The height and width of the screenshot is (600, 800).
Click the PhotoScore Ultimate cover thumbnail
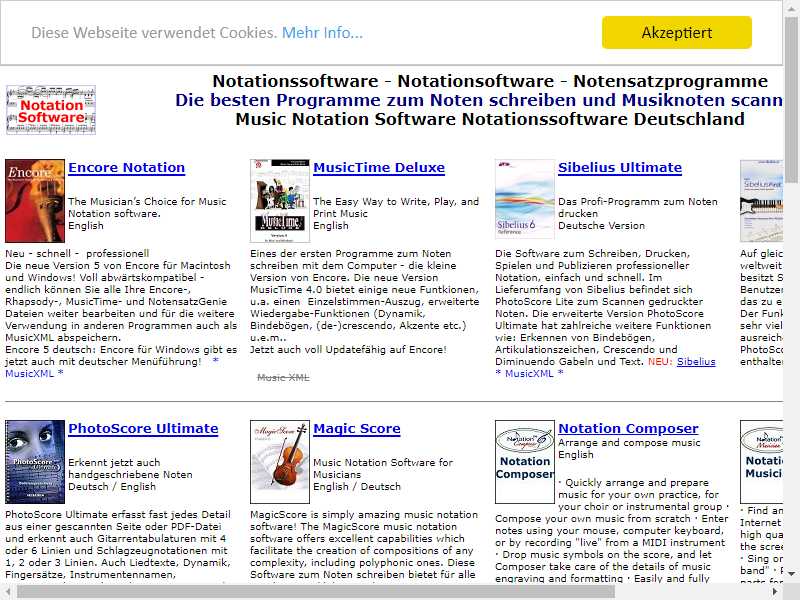[35, 462]
